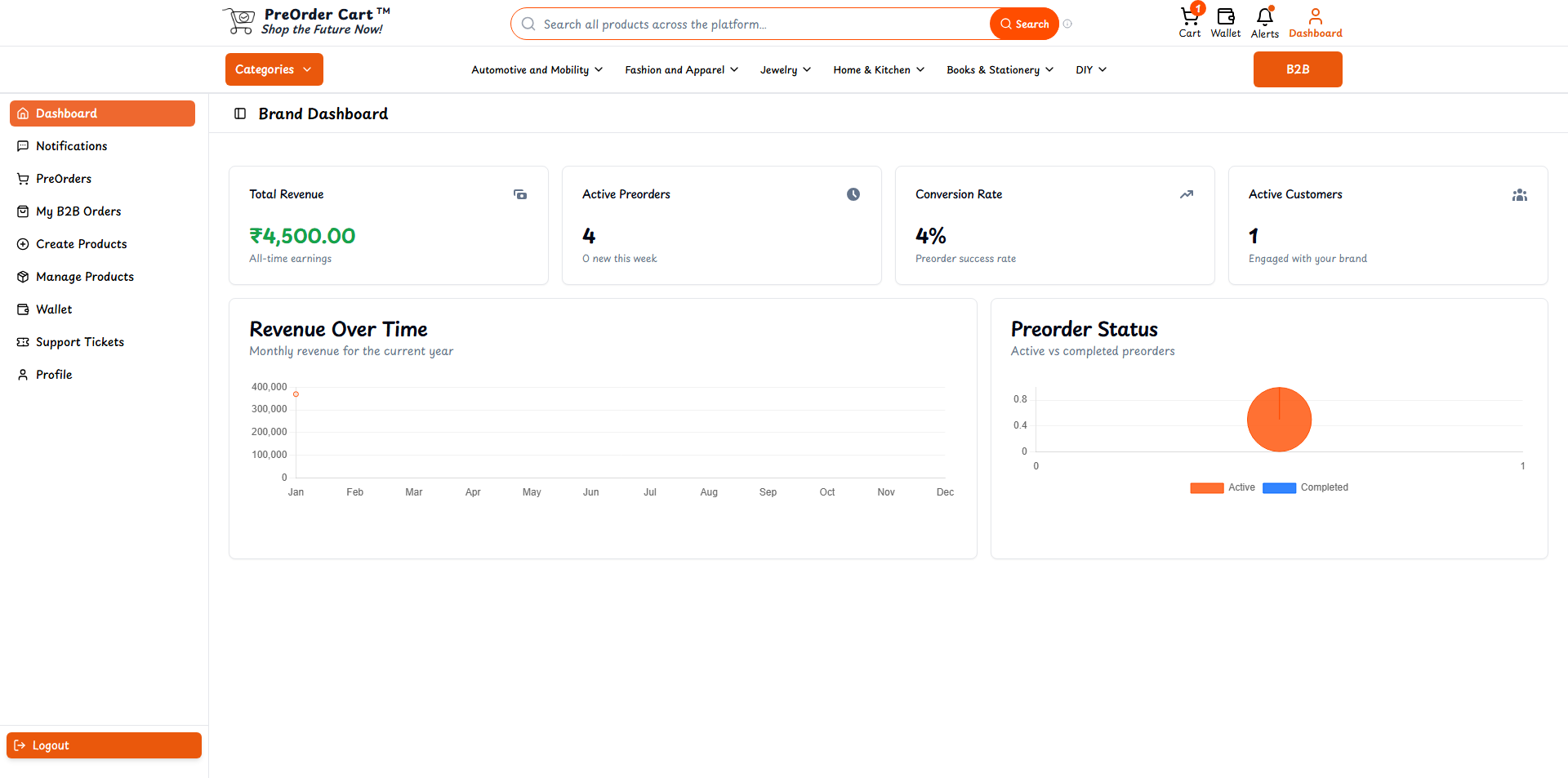Open the shopping Cart icon

[1189, 17]
